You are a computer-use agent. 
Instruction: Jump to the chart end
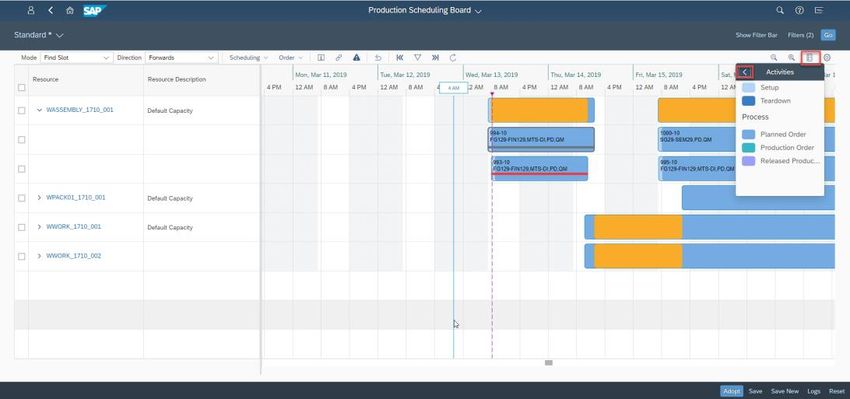(x=435, y=57)
